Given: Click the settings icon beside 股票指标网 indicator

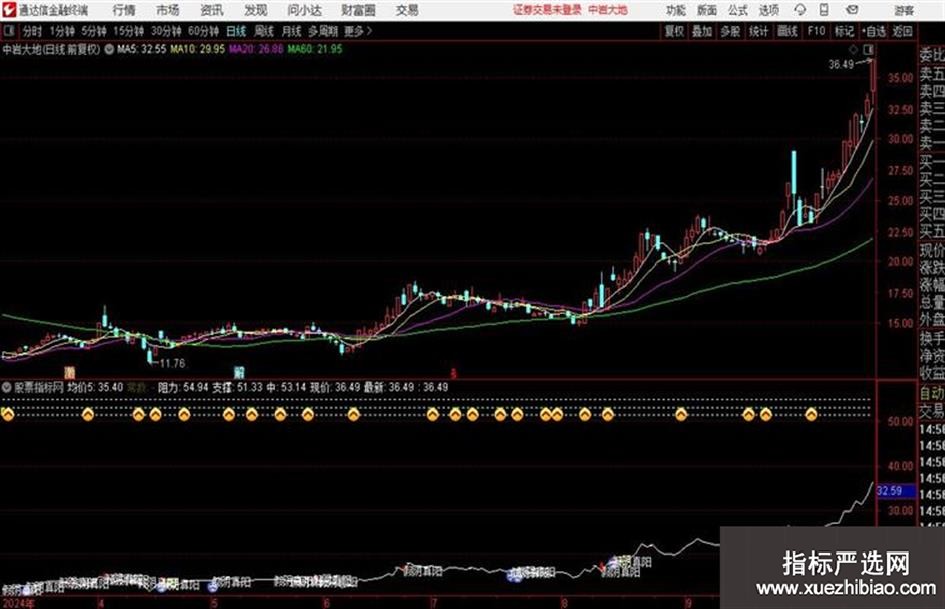Looking at the screenshot, I should pyautogui.click(x=7, y=387).
